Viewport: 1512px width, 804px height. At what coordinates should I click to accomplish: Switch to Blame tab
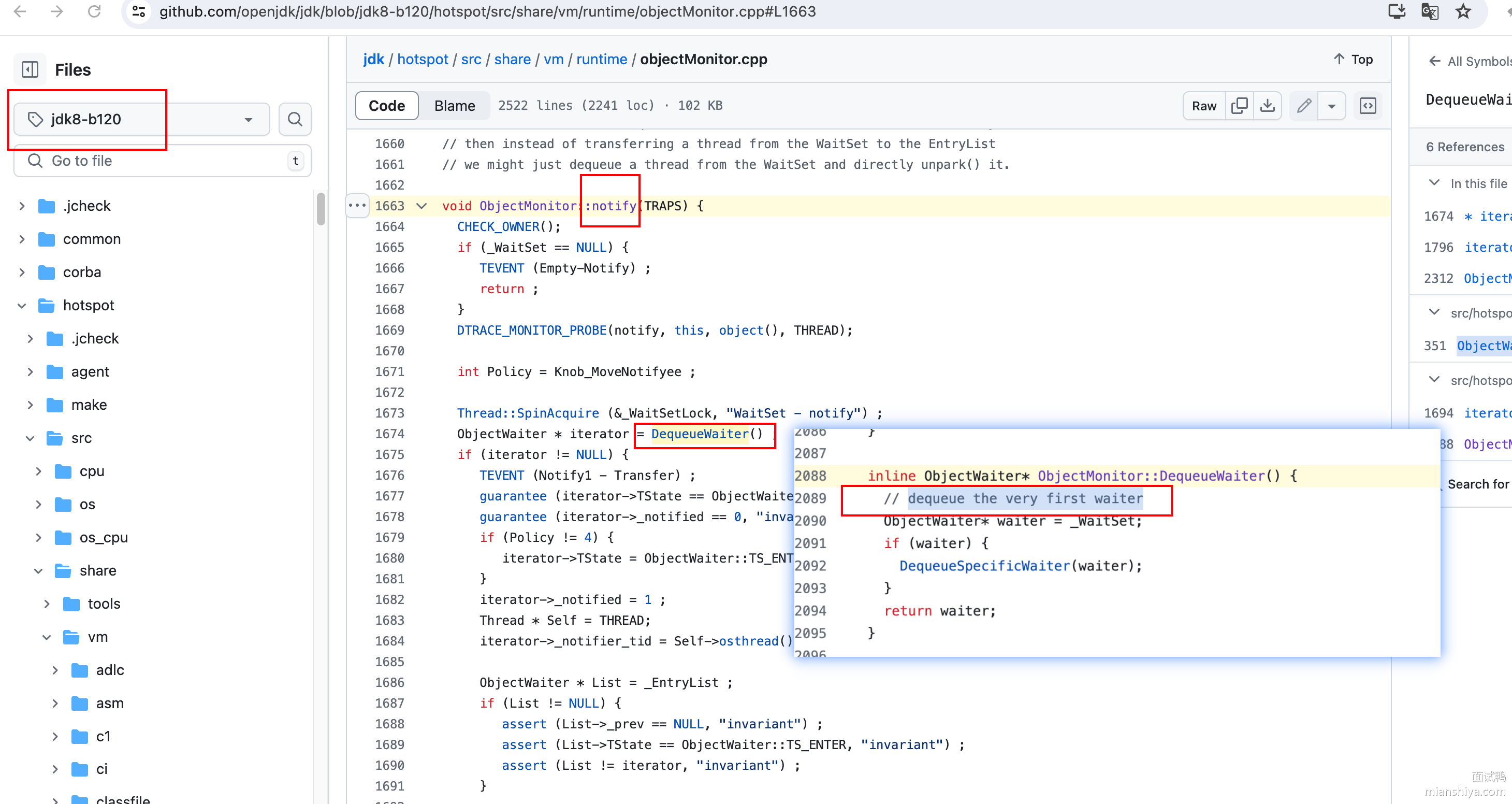click(x=454, y=106)
